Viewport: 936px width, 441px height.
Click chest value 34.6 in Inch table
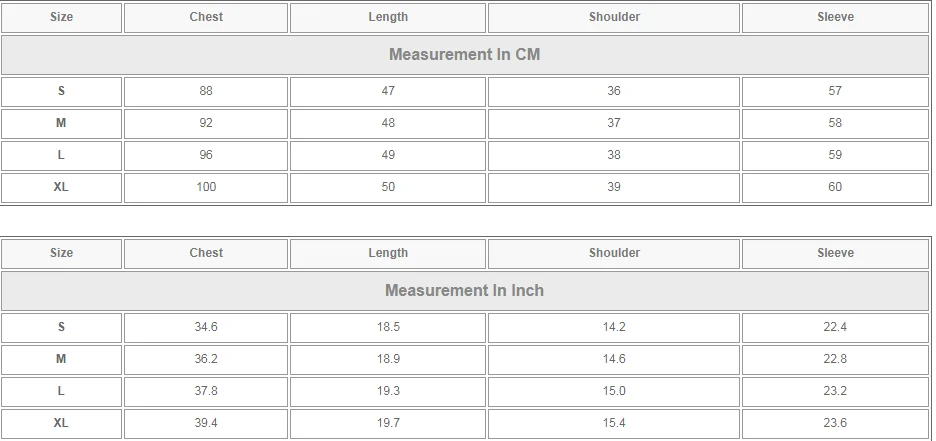(x=206, y=328)
